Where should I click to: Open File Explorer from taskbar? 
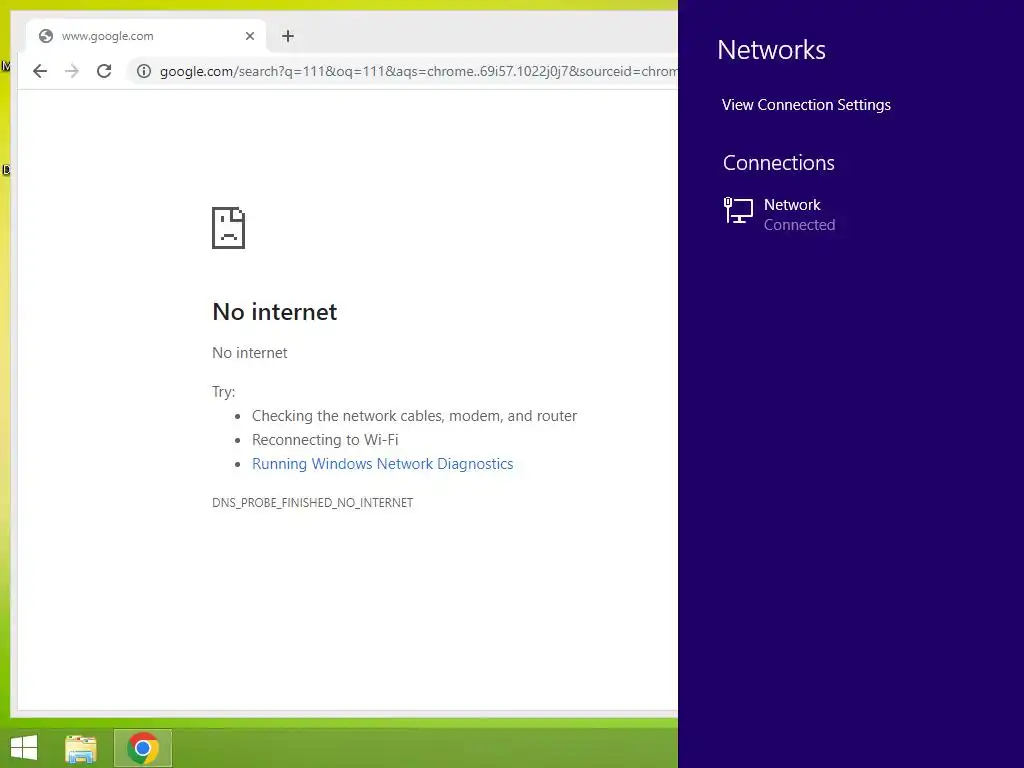point(81,748)
